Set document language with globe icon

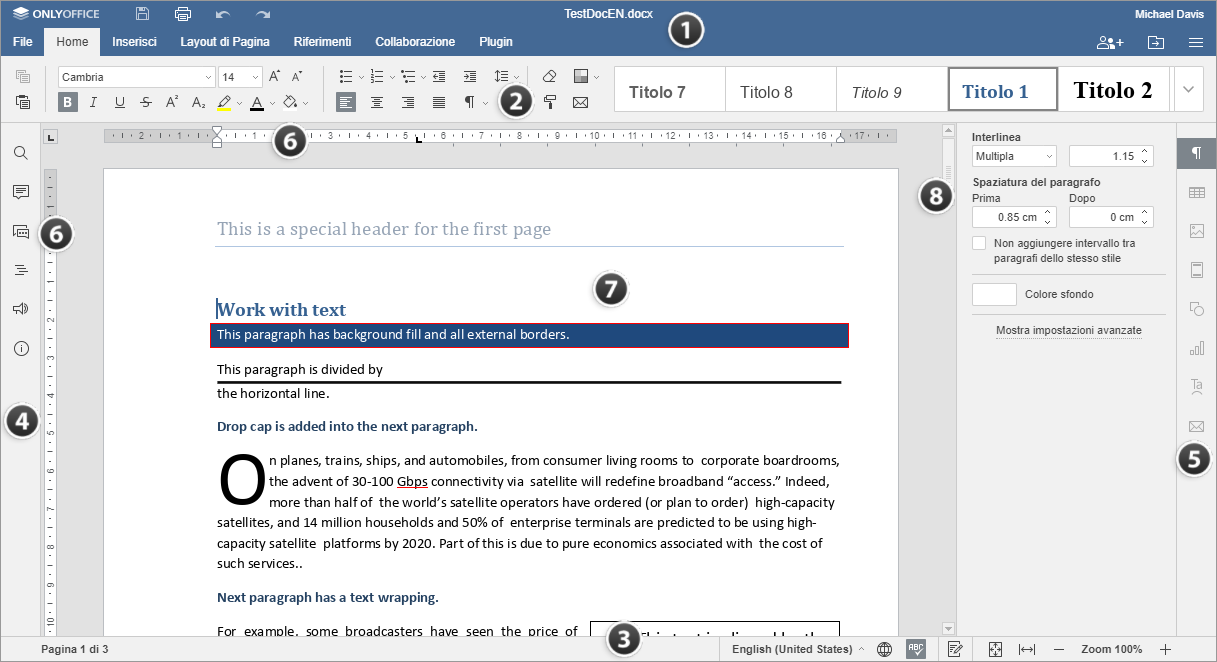coord(884,649)
